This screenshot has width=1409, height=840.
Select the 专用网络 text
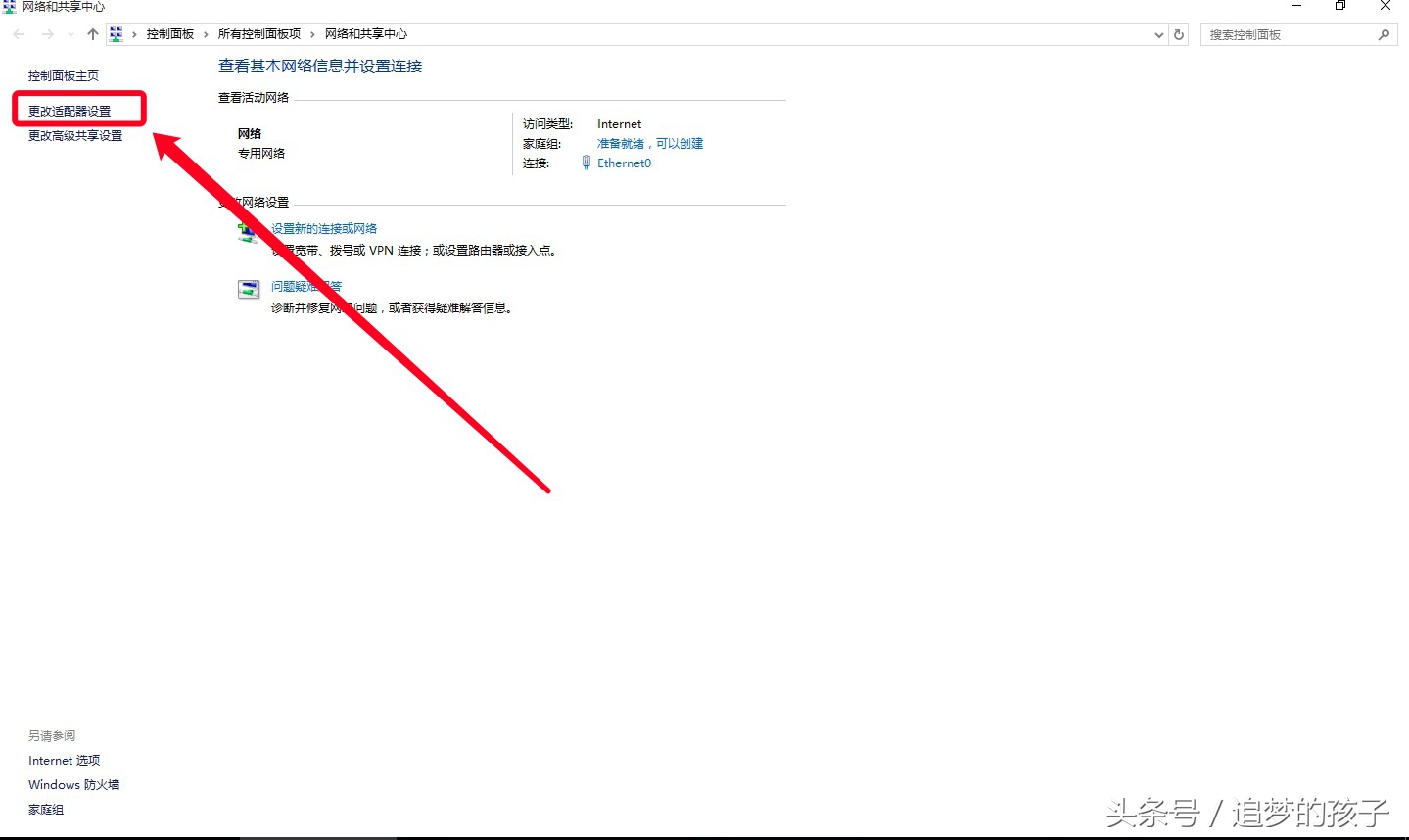click(261, 153)
